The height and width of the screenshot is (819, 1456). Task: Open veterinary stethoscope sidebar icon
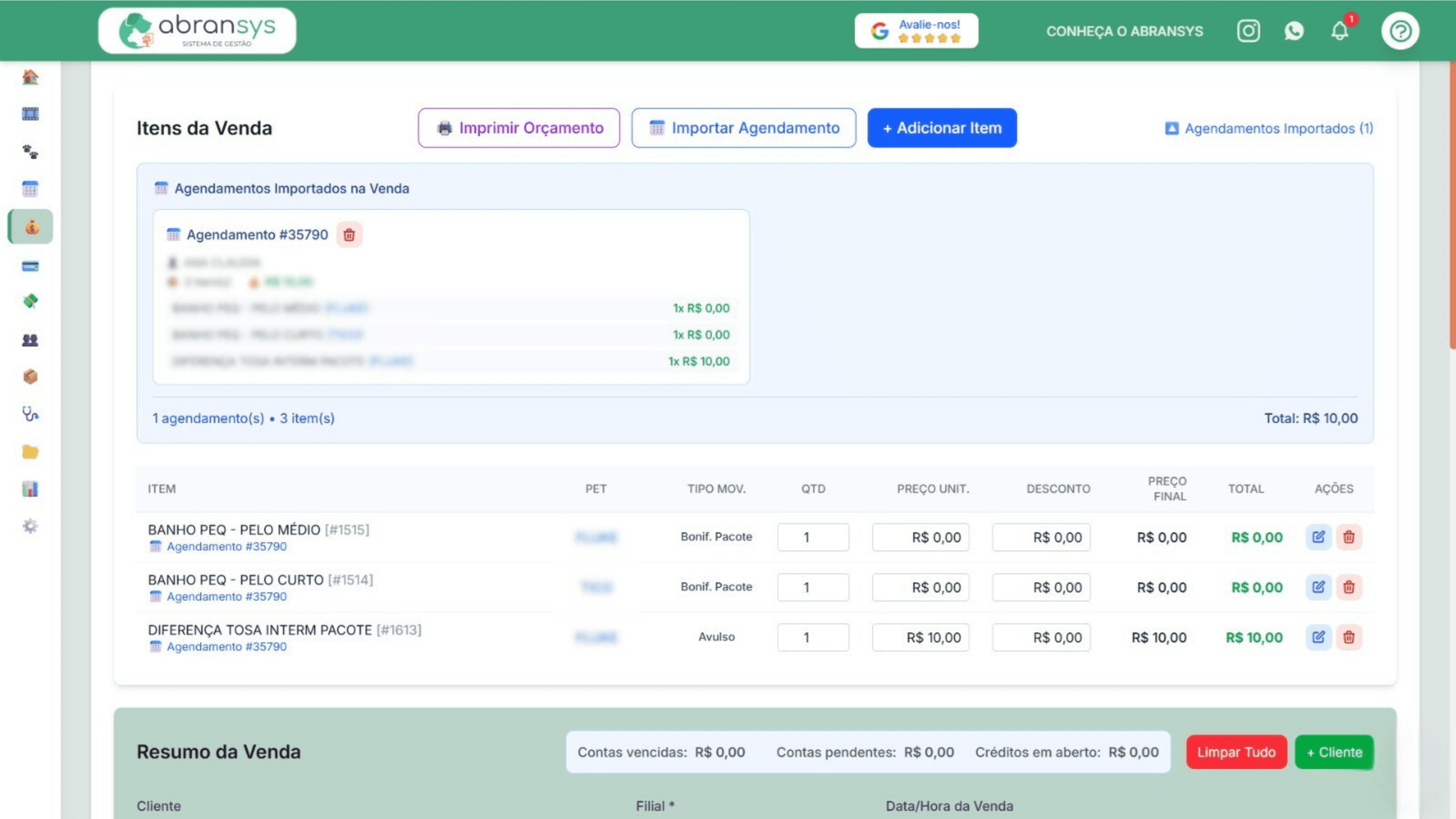point(30,414)
